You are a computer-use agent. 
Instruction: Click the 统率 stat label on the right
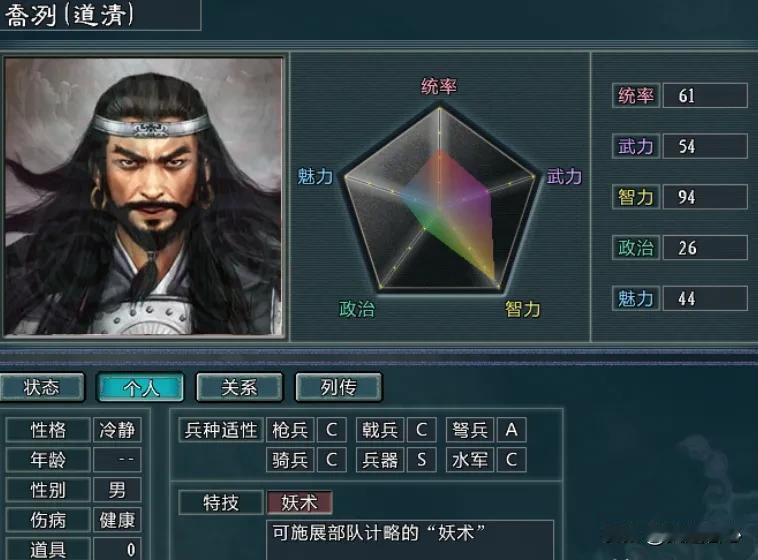(636, 95)
